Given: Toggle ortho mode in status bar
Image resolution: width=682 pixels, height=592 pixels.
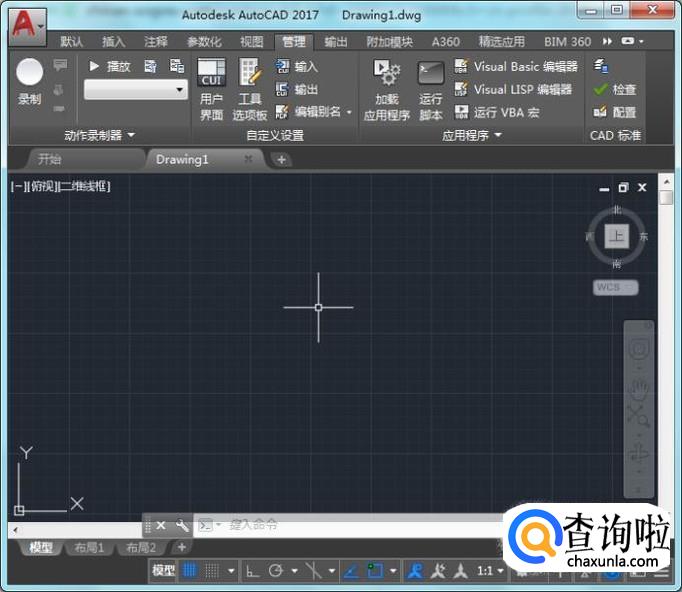Looking at the screenshot, I should pos(252,571).
